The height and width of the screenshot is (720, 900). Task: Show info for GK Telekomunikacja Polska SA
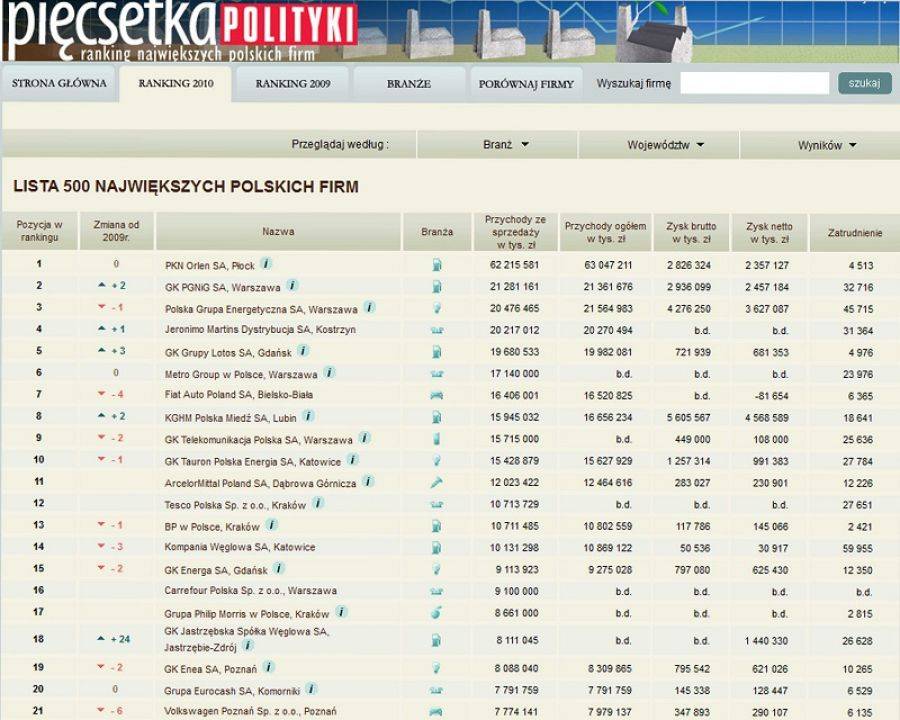(x=364, y=438)
